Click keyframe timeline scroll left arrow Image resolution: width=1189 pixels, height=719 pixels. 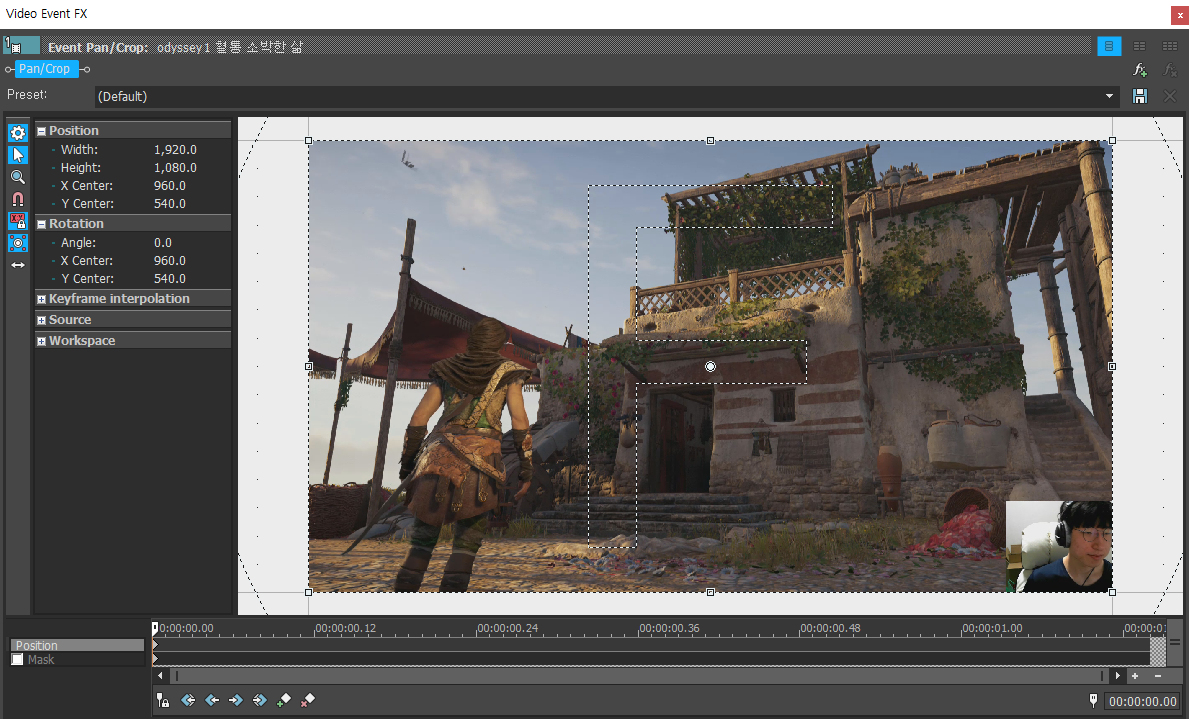[x=160, y=676]
